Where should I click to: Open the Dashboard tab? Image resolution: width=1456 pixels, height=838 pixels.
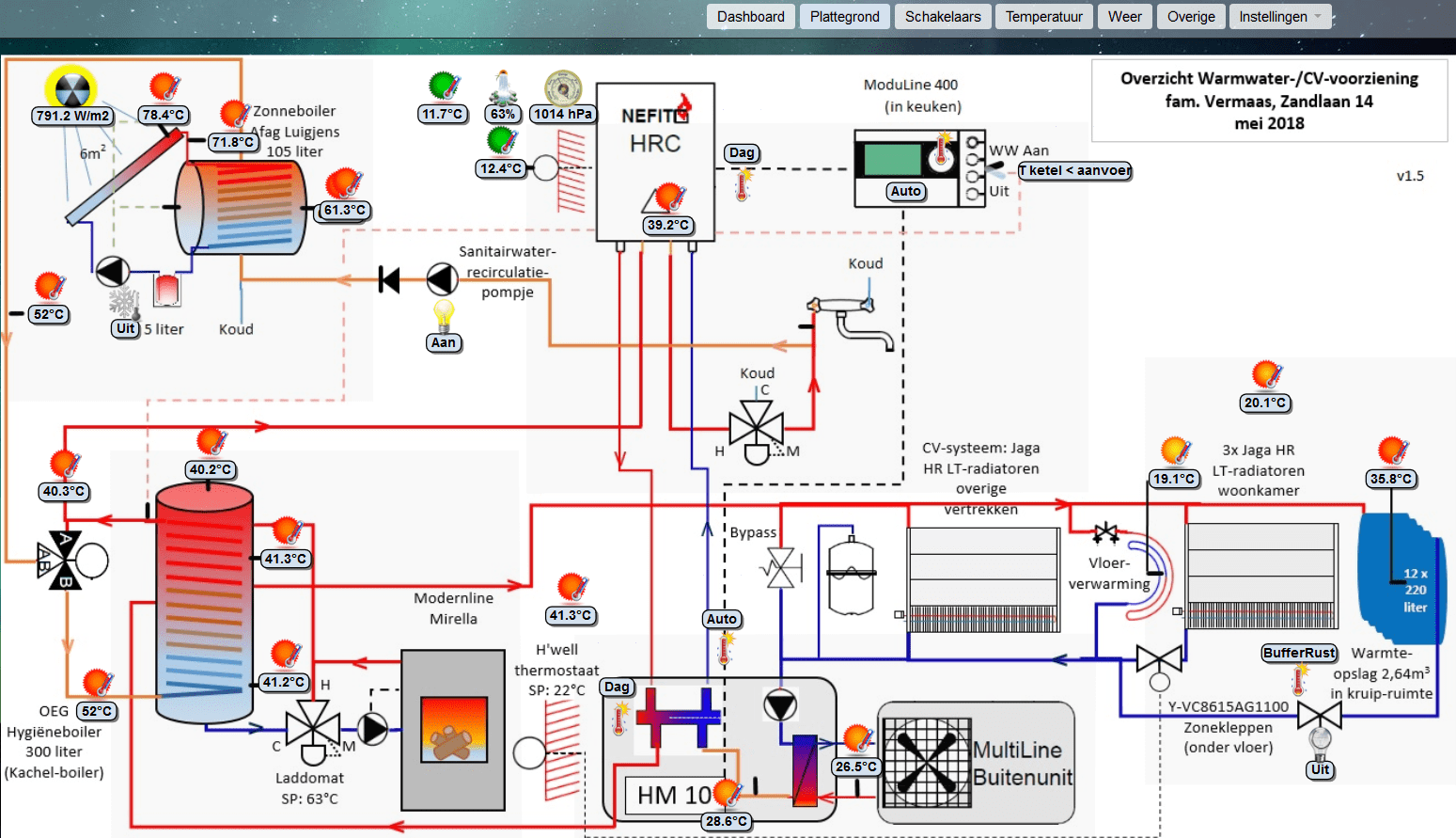pos(750,17)
